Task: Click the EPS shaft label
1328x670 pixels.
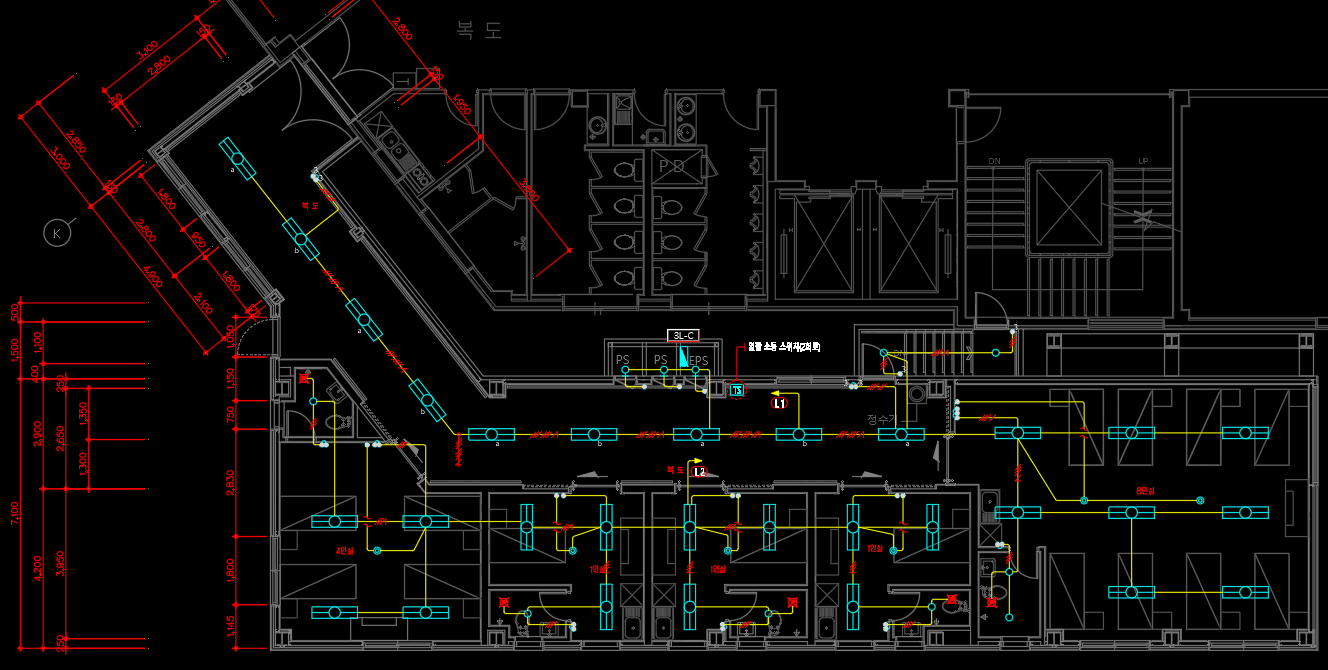Action: (x=699, y=360)
